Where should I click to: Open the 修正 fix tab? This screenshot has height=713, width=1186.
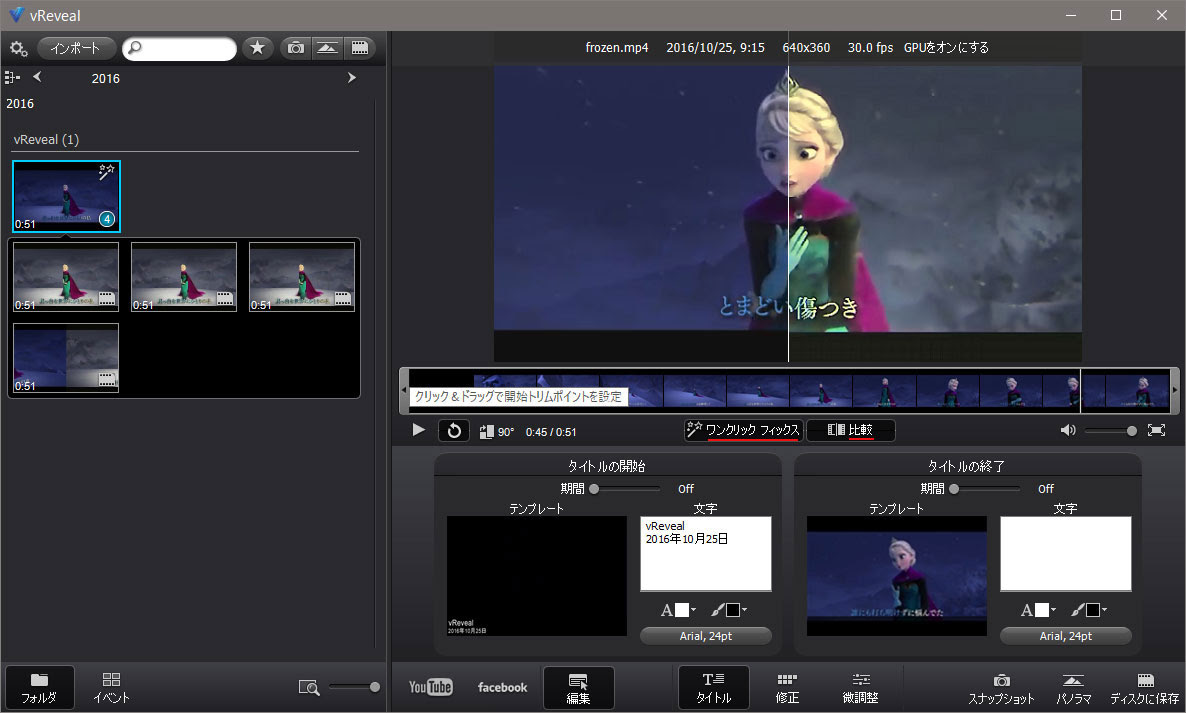[787, 688]
